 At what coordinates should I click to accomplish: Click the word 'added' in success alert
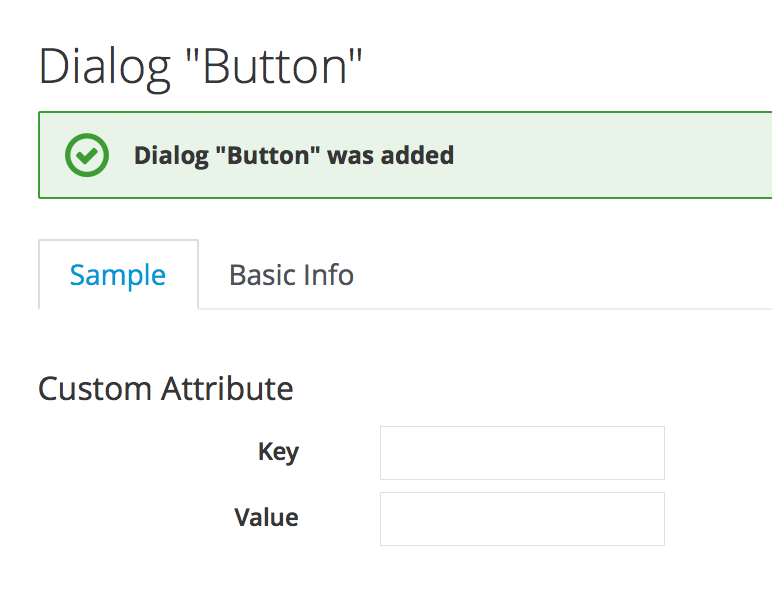[x=419, y=156]
